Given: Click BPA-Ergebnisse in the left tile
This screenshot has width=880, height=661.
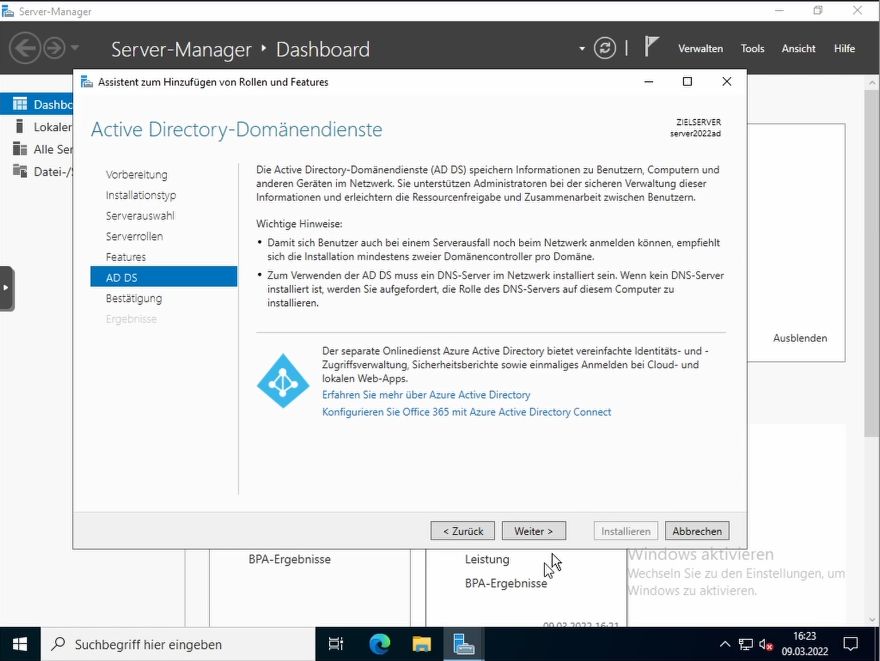Looking at the screenshot, I should [x=290, y=559].
